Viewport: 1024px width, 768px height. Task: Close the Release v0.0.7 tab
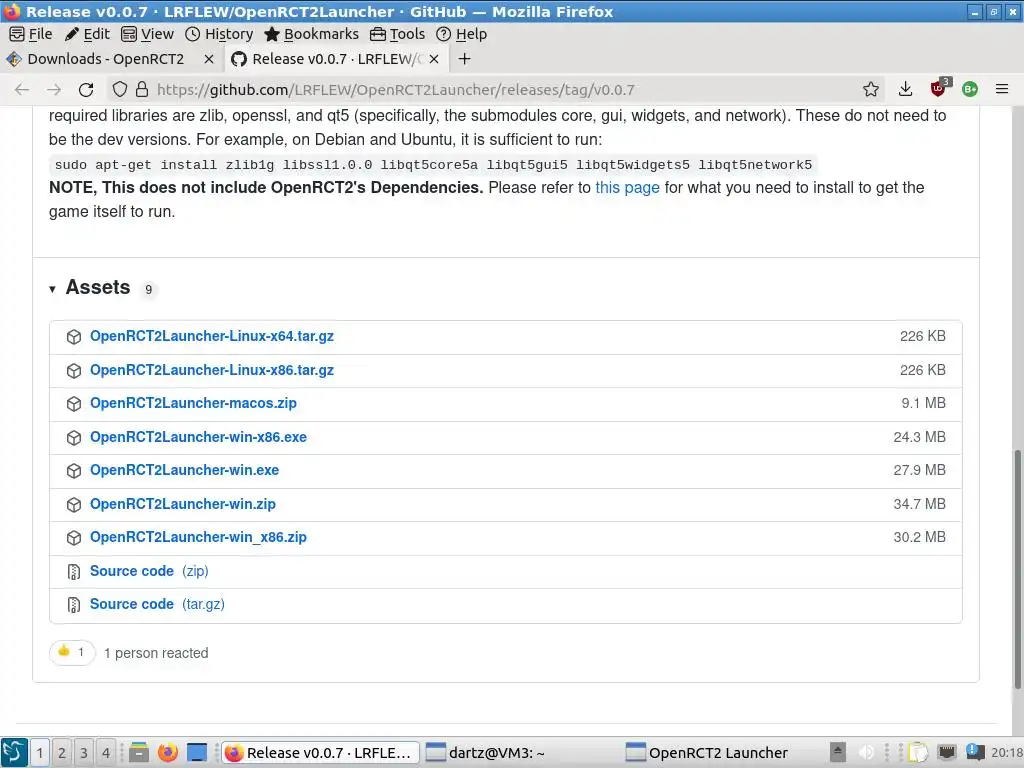[x=434, y=59]
